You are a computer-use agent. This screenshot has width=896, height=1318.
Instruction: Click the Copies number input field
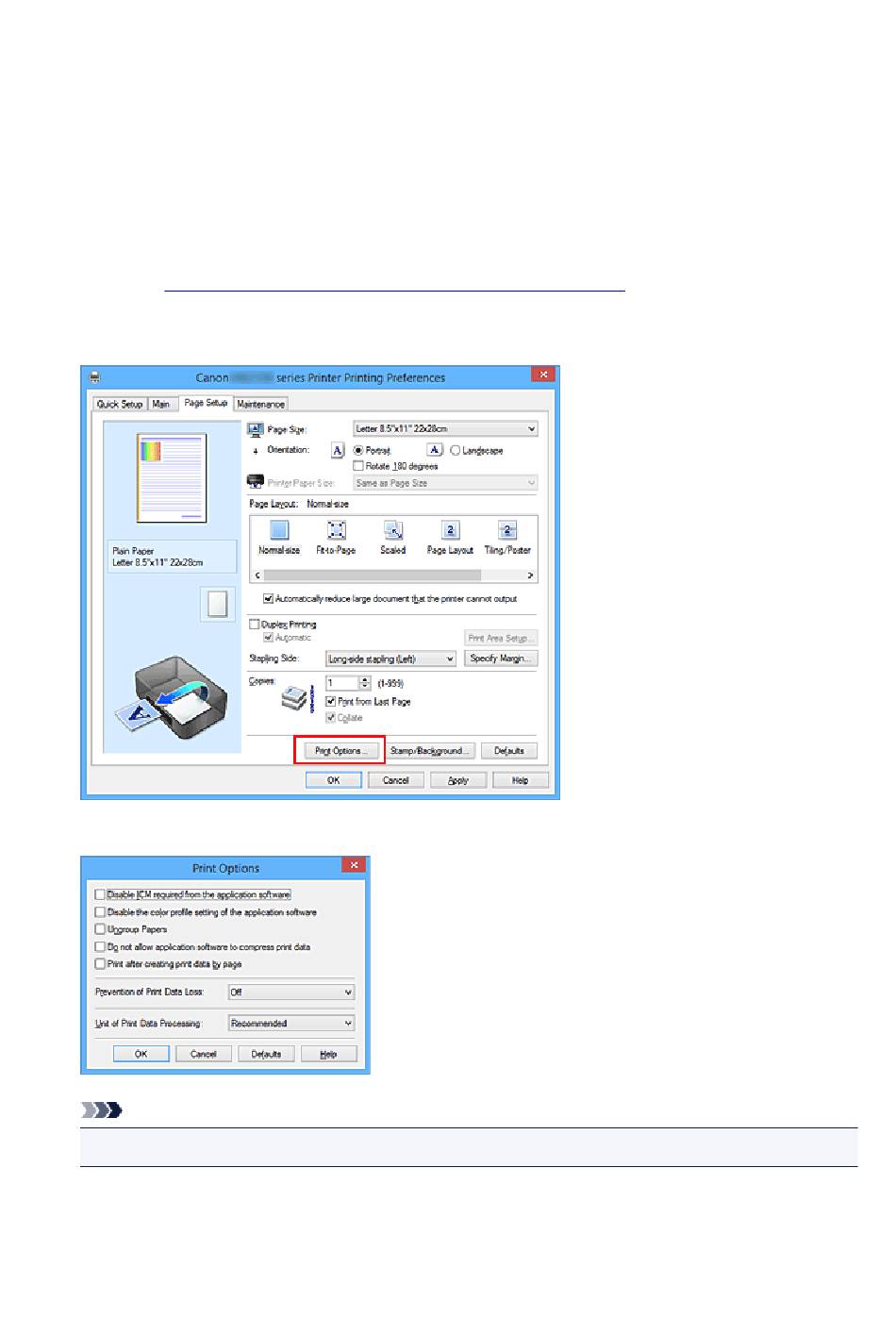click(x=342, y=683)
